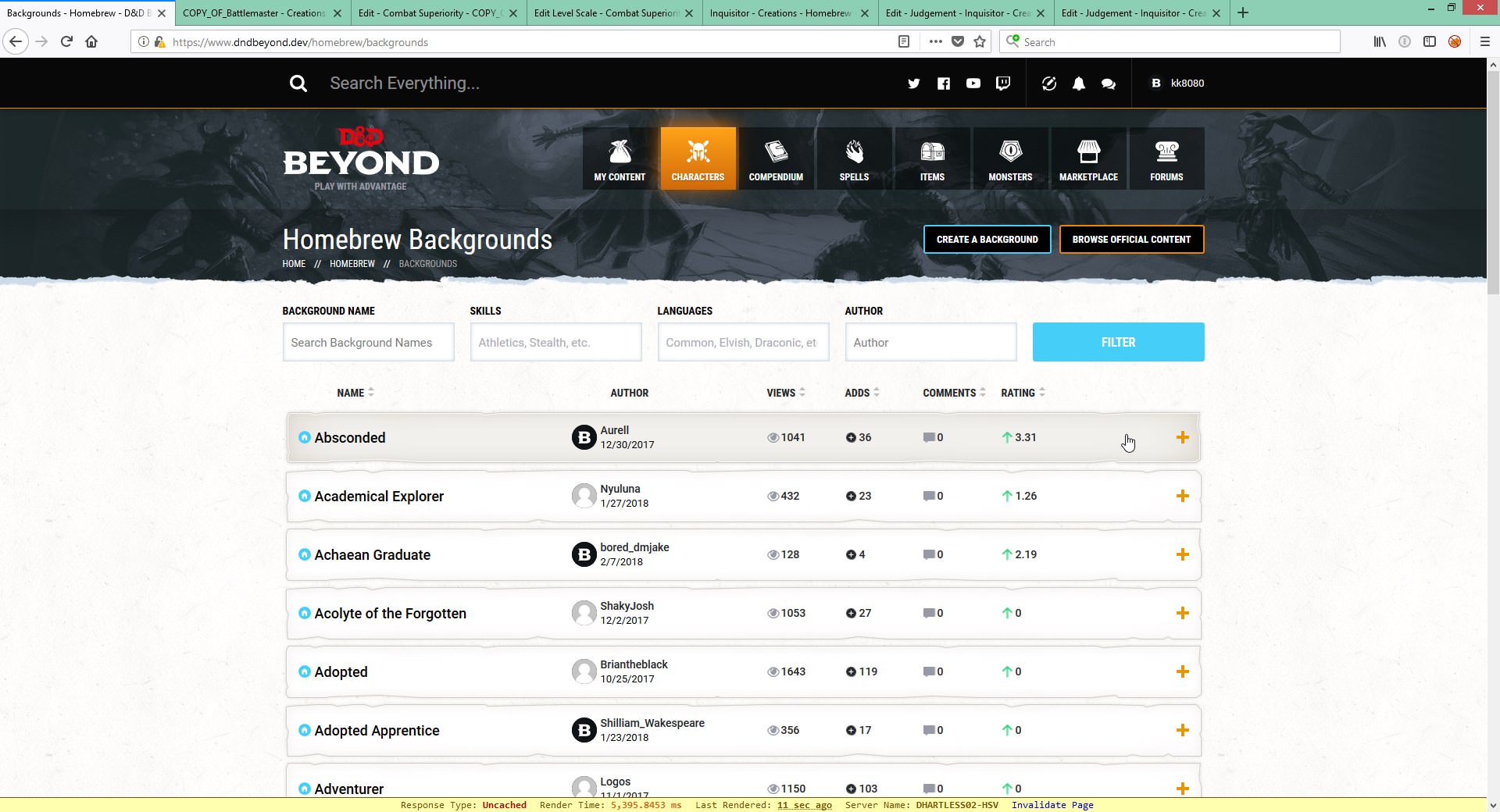Click in the browser Search box

[1170, 42]
